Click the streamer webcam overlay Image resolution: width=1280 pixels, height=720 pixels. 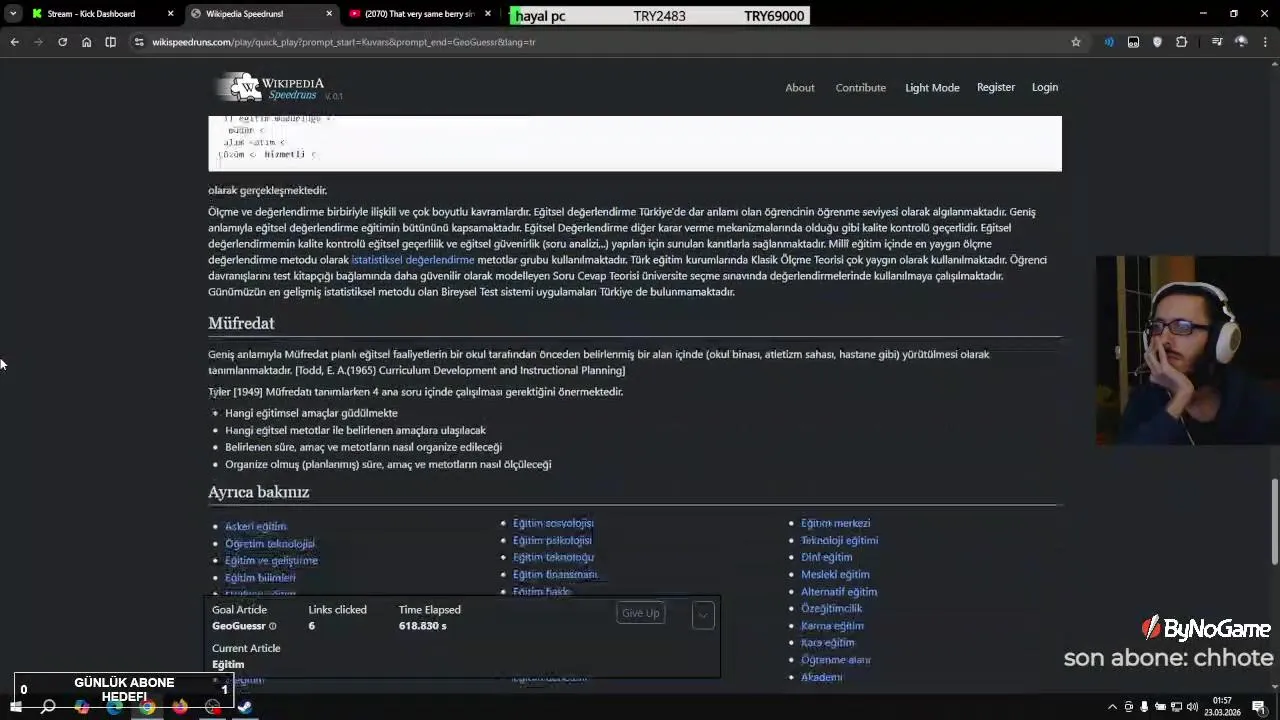(x=1188, y=351)
